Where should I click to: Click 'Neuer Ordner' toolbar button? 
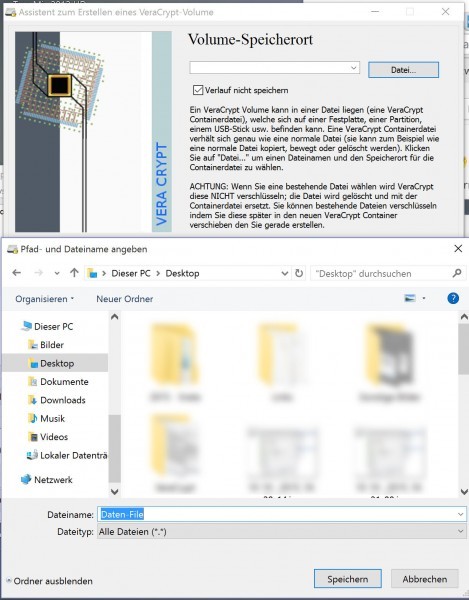pos(125,299)
